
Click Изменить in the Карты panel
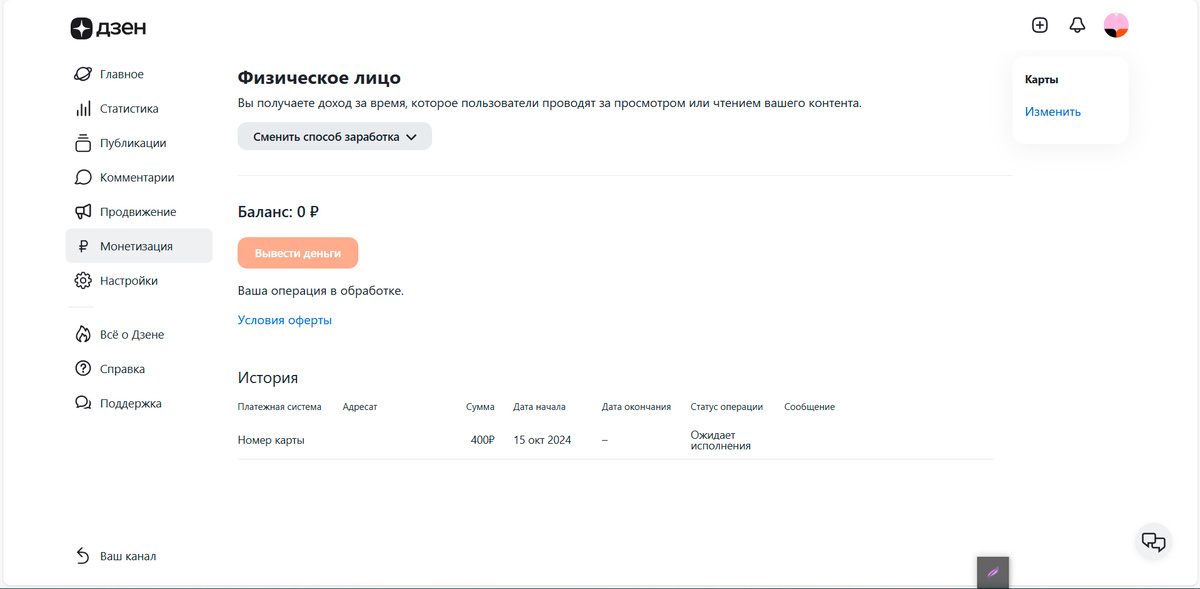(x=1051, y=112)
